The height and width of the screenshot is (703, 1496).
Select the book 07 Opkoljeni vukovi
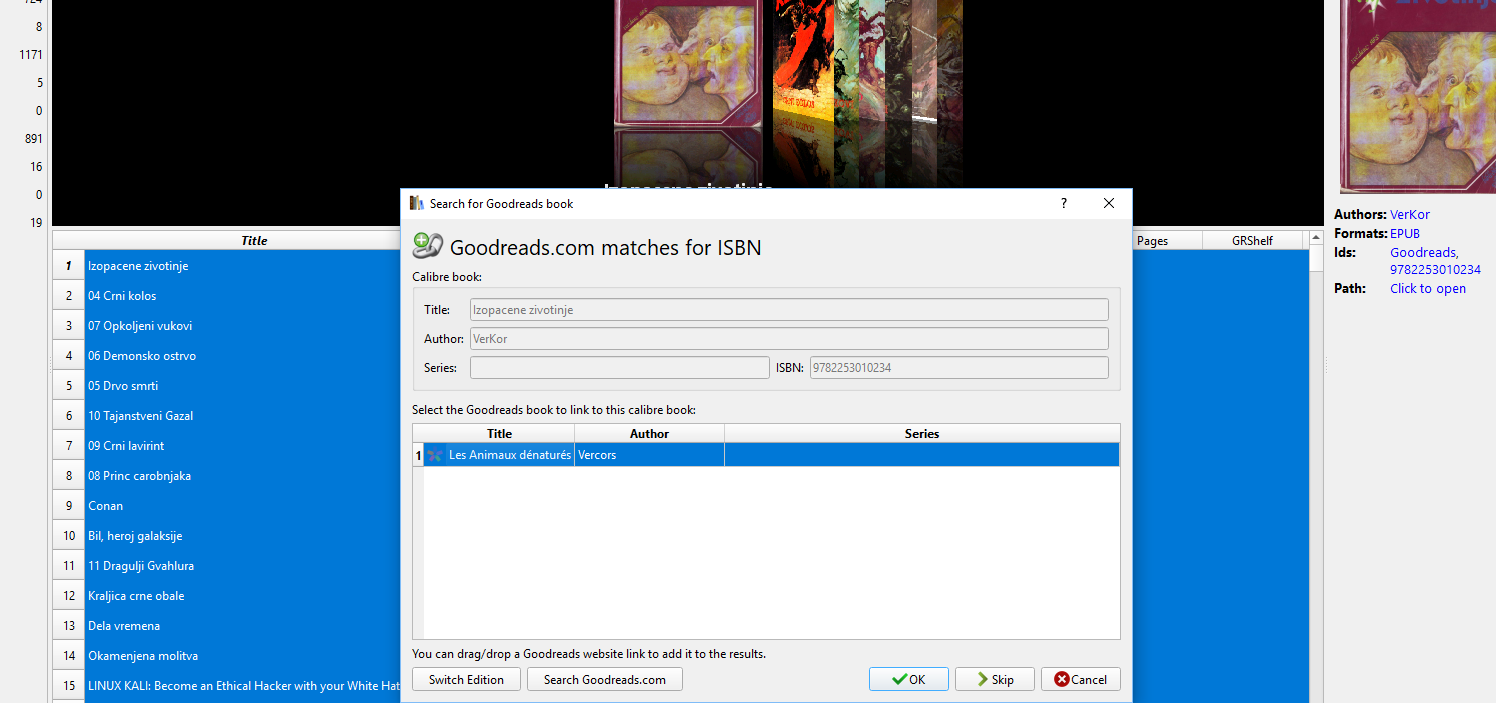point(140,326)
